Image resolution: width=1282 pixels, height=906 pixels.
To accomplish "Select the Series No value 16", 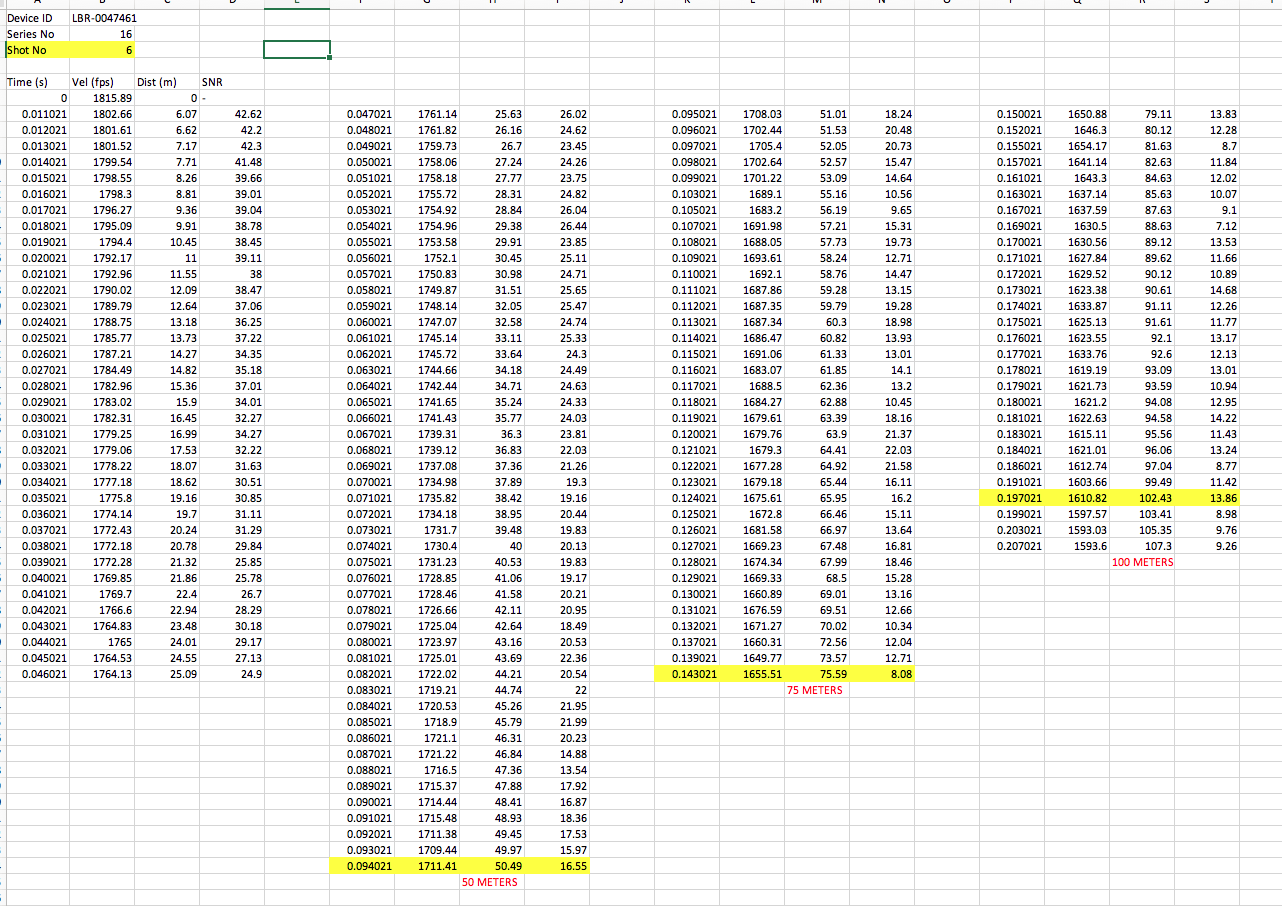I will pos(104,34).
